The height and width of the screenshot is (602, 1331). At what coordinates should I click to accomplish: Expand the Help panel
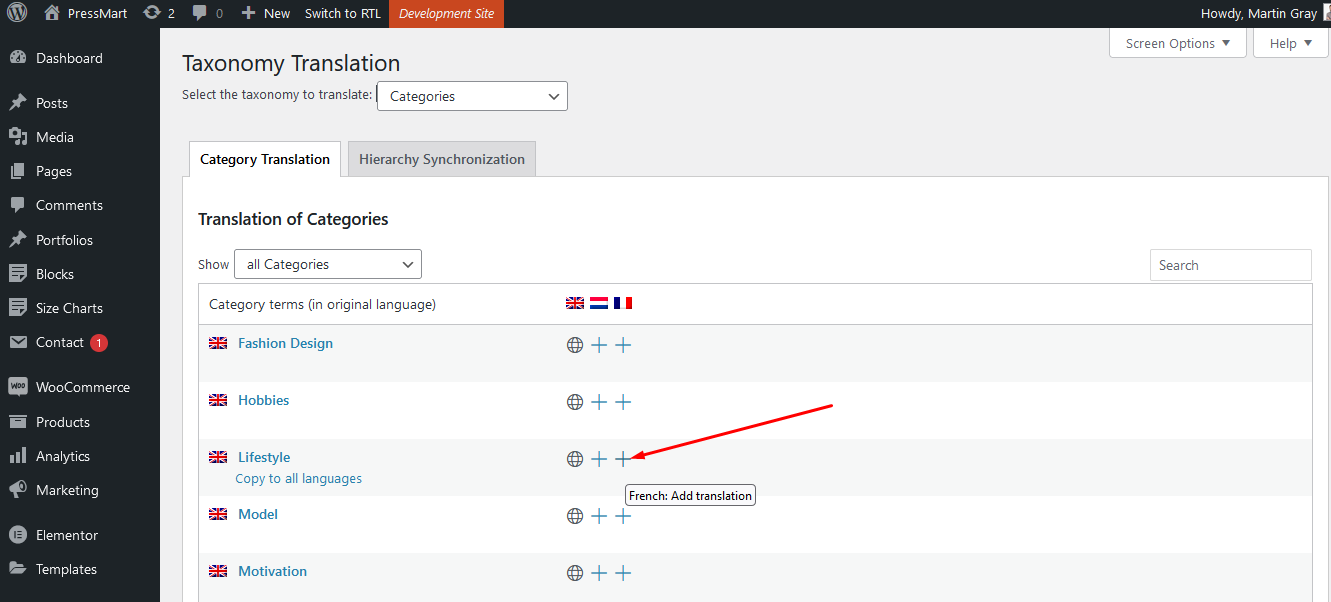(x=1290, y=43)
